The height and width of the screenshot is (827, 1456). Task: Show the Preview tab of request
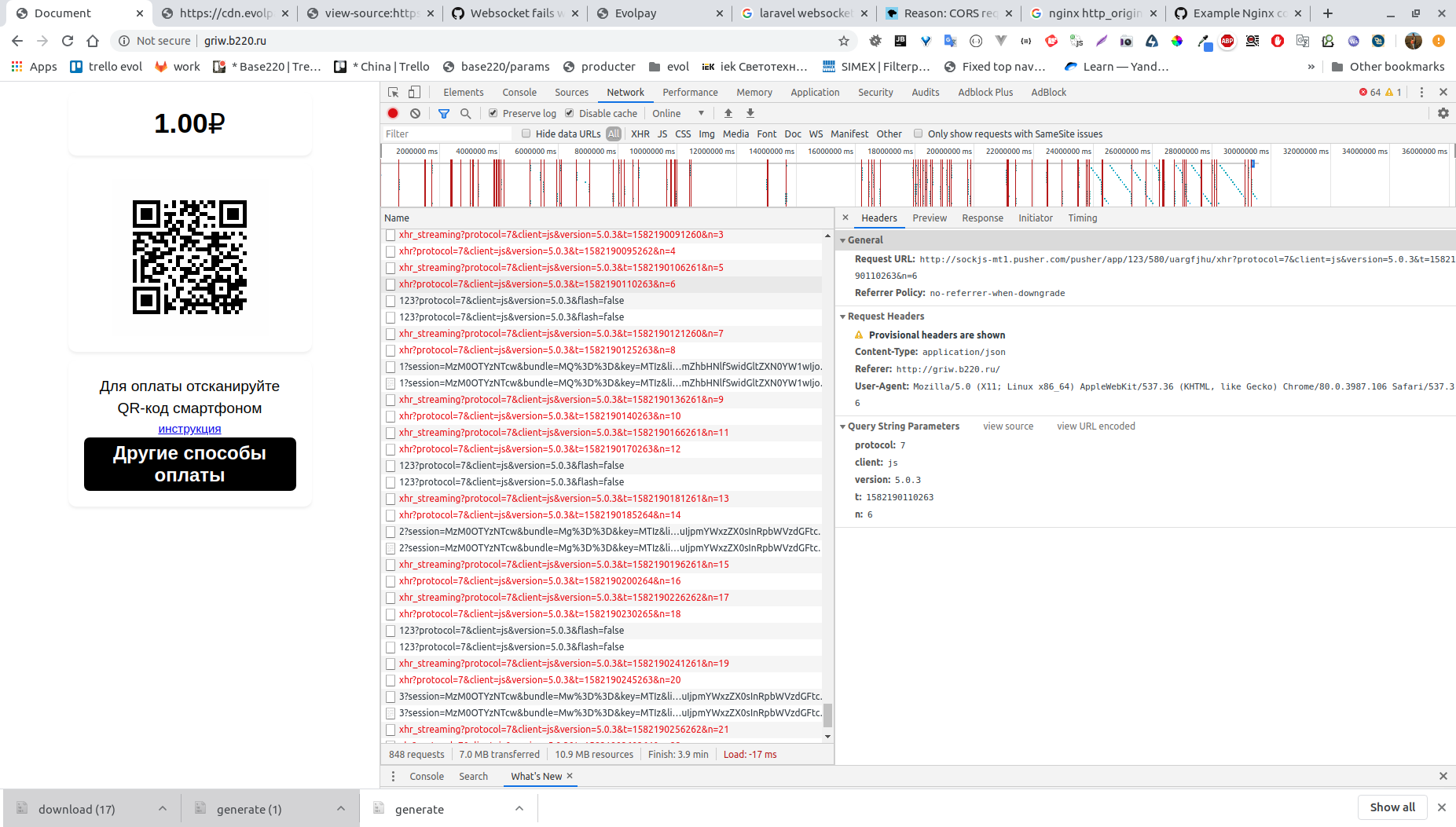(x=930, y=218)
